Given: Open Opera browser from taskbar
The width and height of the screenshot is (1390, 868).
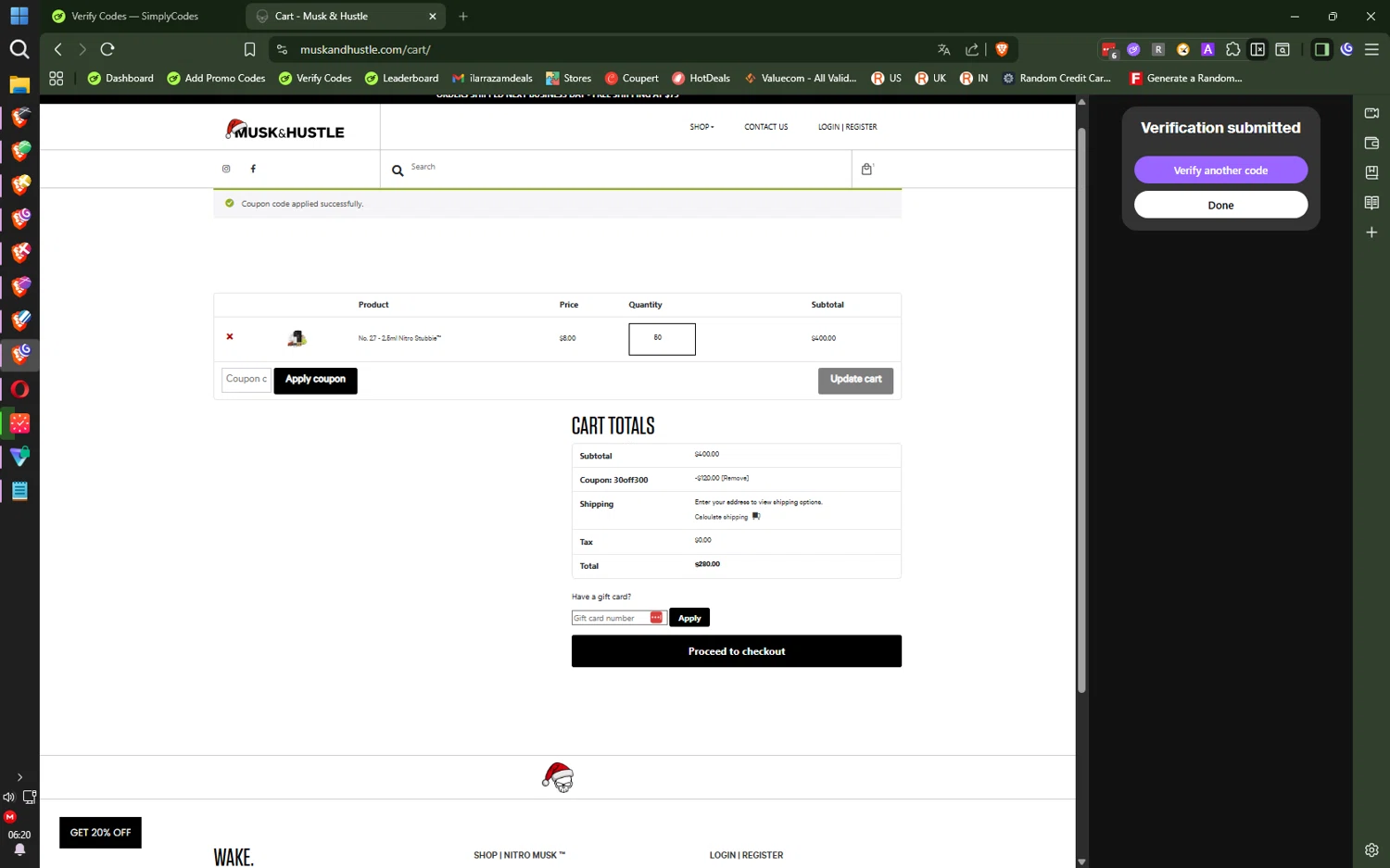Looking at the screenshot, I should click(x=19, y=389).
